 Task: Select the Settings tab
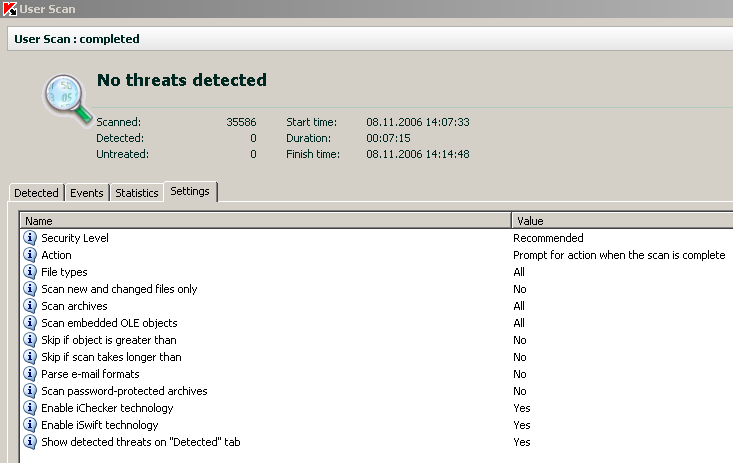tap(190, 191)
